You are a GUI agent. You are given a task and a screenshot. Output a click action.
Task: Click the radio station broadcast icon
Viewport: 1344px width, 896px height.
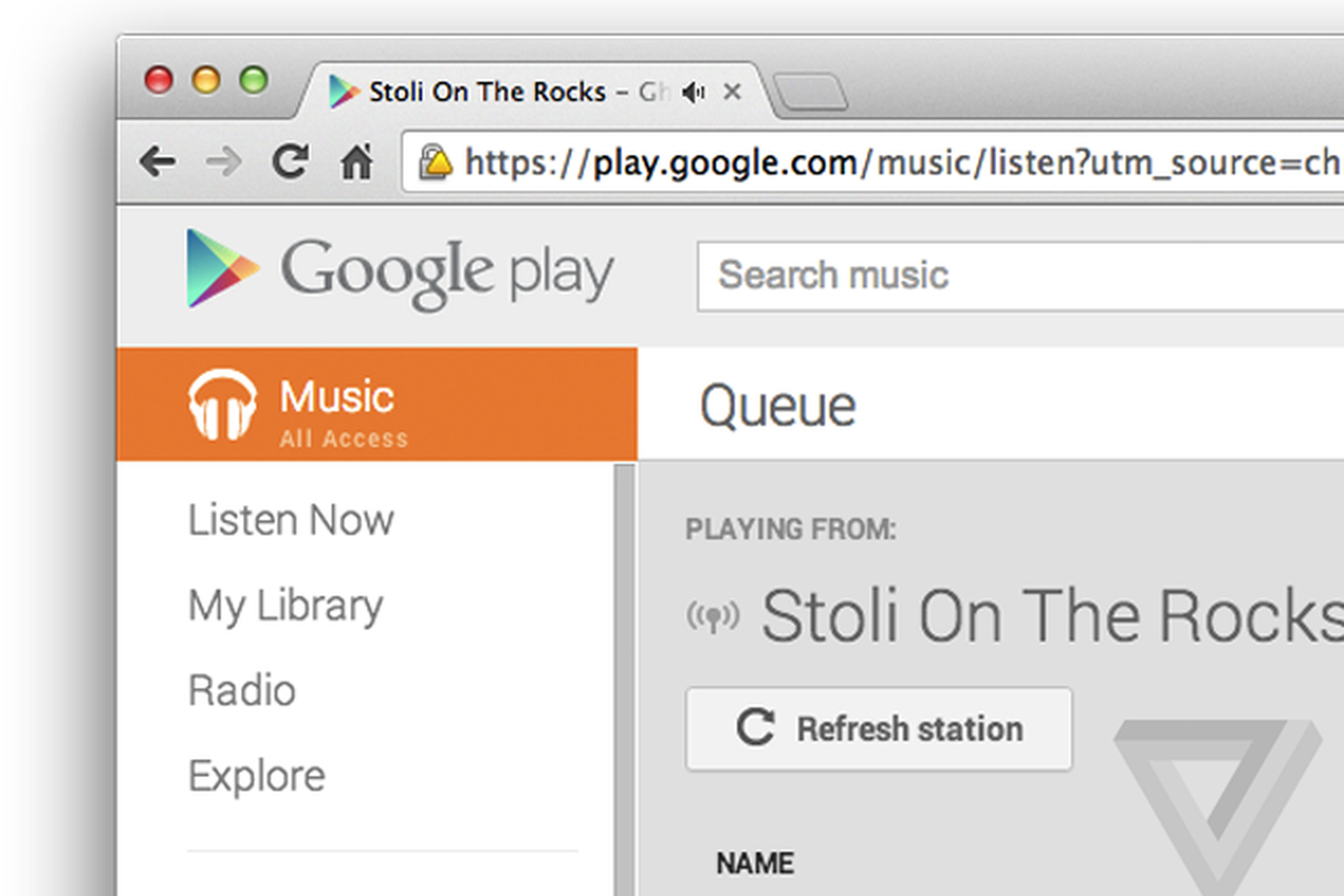[712, 617]
